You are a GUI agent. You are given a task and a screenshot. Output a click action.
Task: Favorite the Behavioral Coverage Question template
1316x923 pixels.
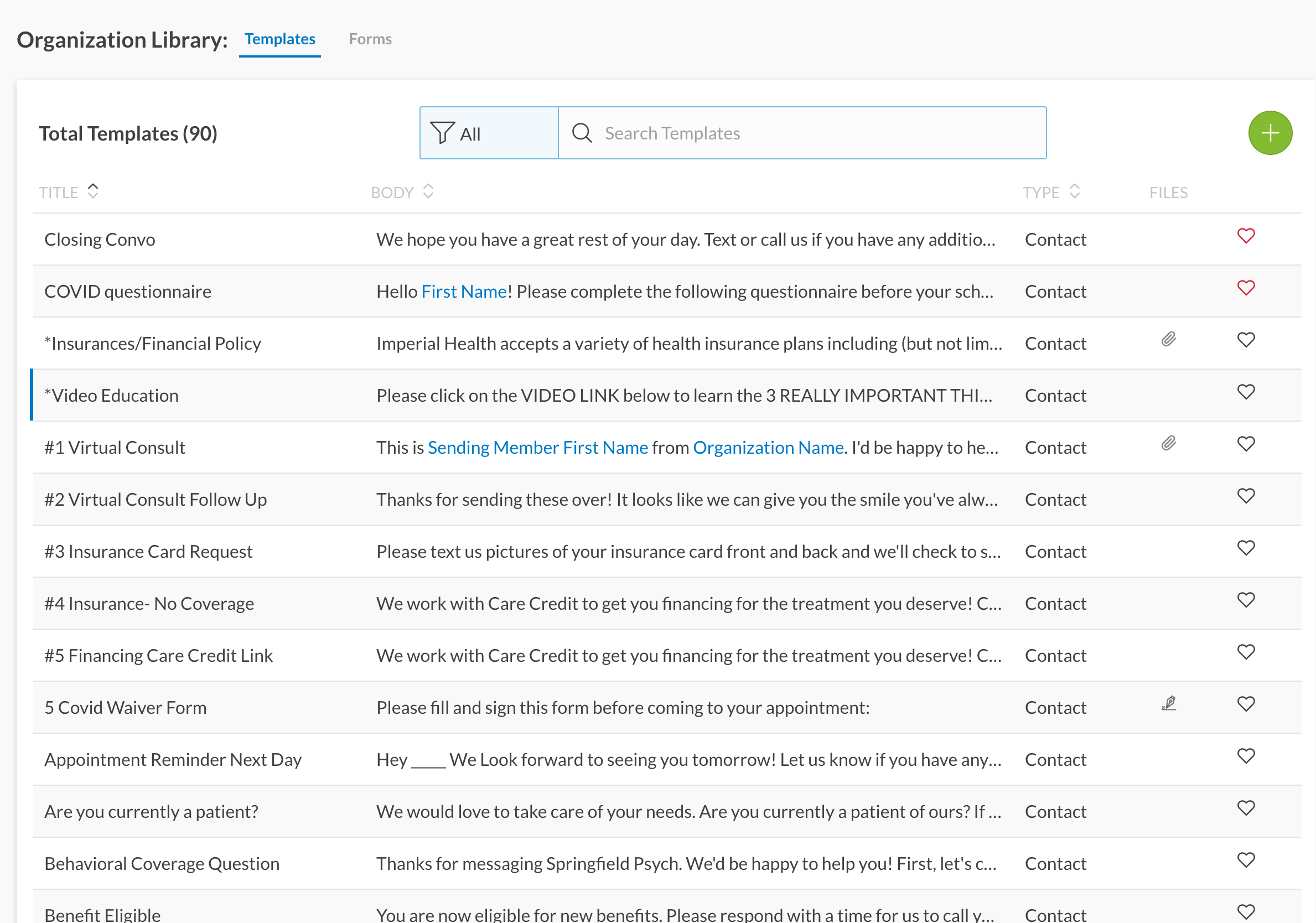pyautogui.click(x=1246, y=860)
